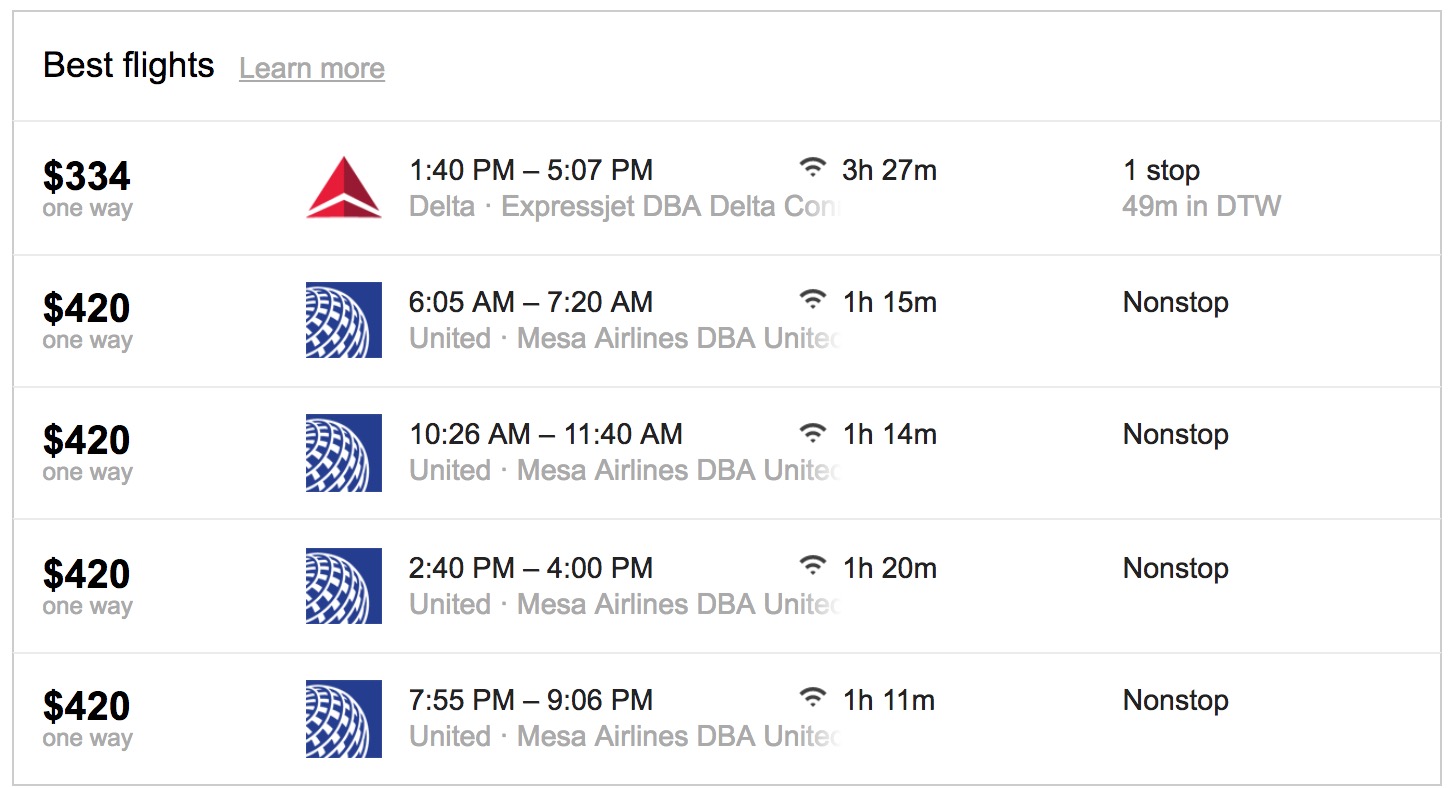1454x788 pixels.
Task: Click the Delta airline logo
Action: (x=343, y=187)
